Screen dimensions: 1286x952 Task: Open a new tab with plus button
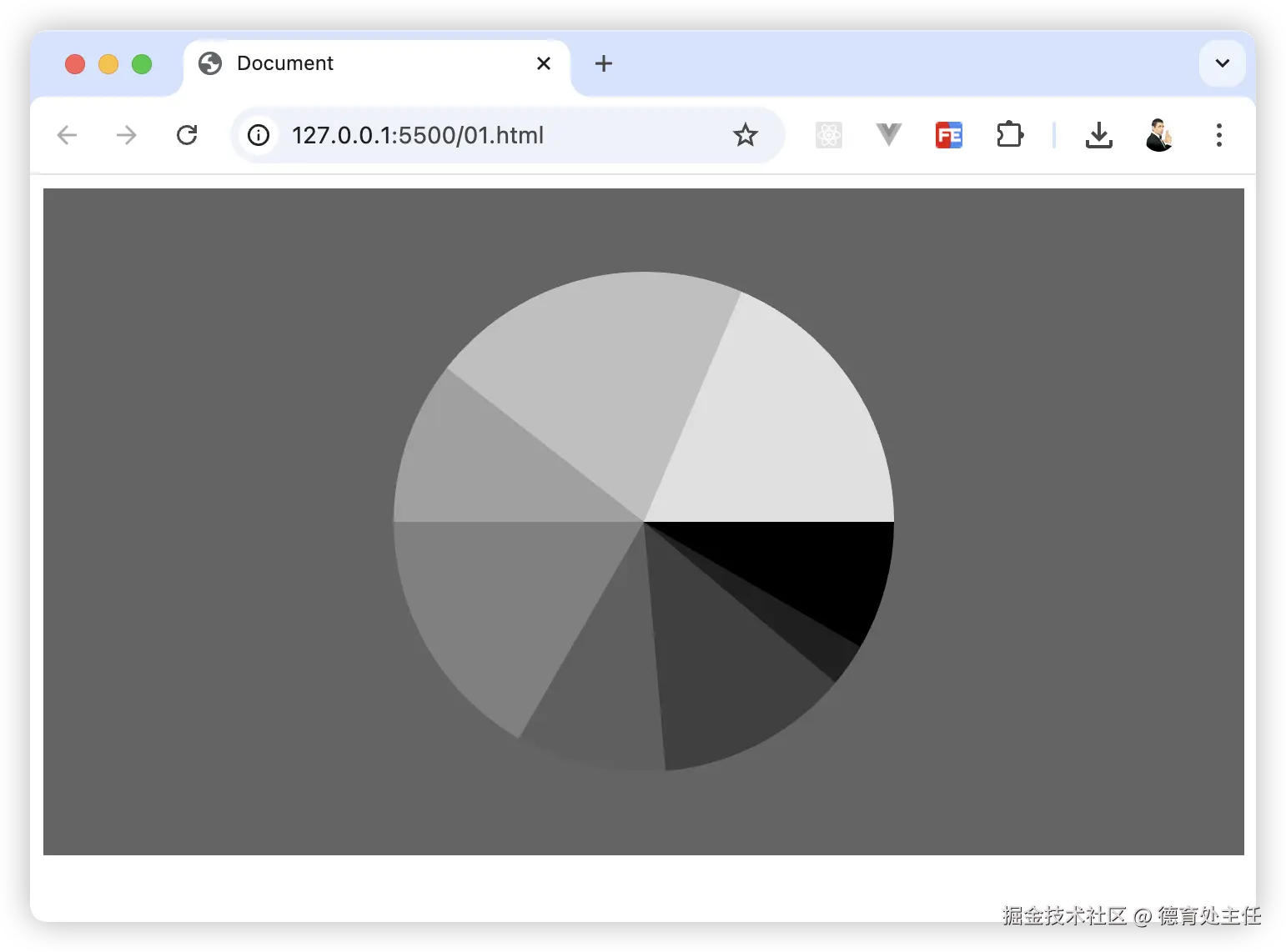click(604, 63)
